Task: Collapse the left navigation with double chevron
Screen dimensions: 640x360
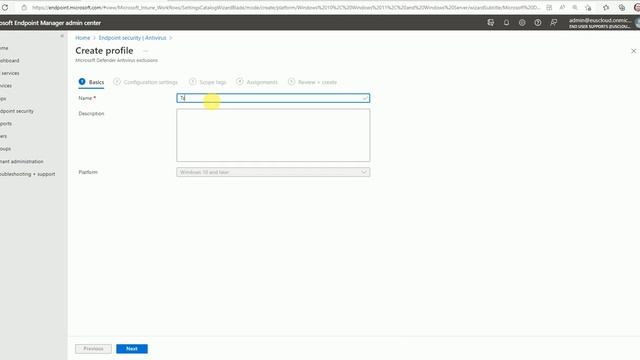Action: pyautogui.click(x=62, y=36)
